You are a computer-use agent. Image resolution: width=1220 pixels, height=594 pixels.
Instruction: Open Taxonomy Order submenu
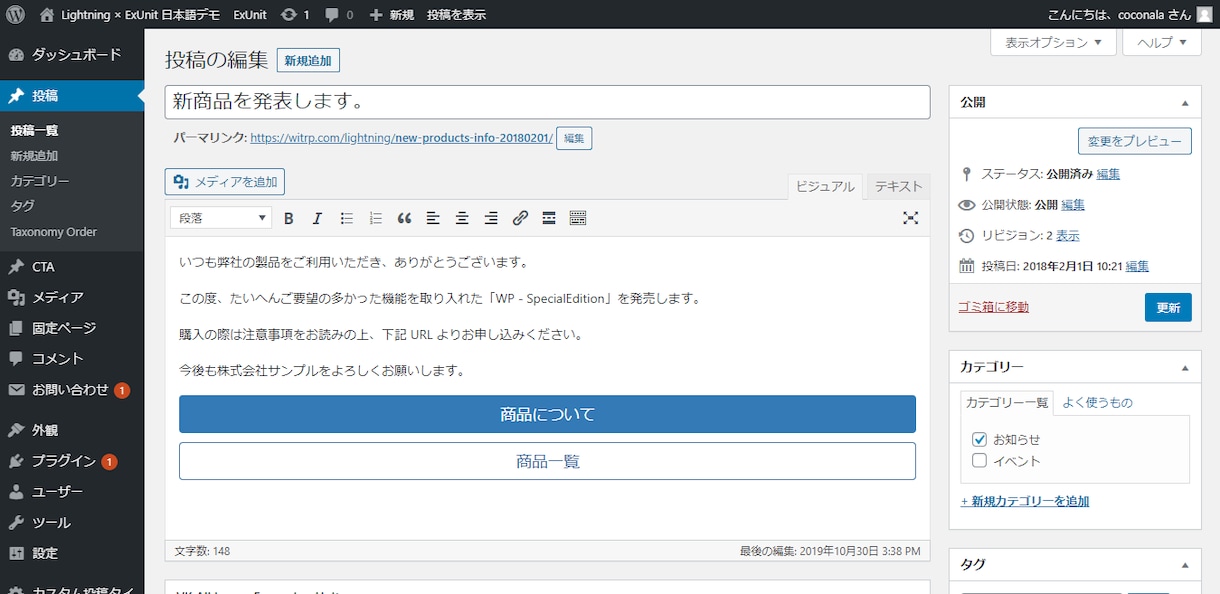click(x=54, y=232)
